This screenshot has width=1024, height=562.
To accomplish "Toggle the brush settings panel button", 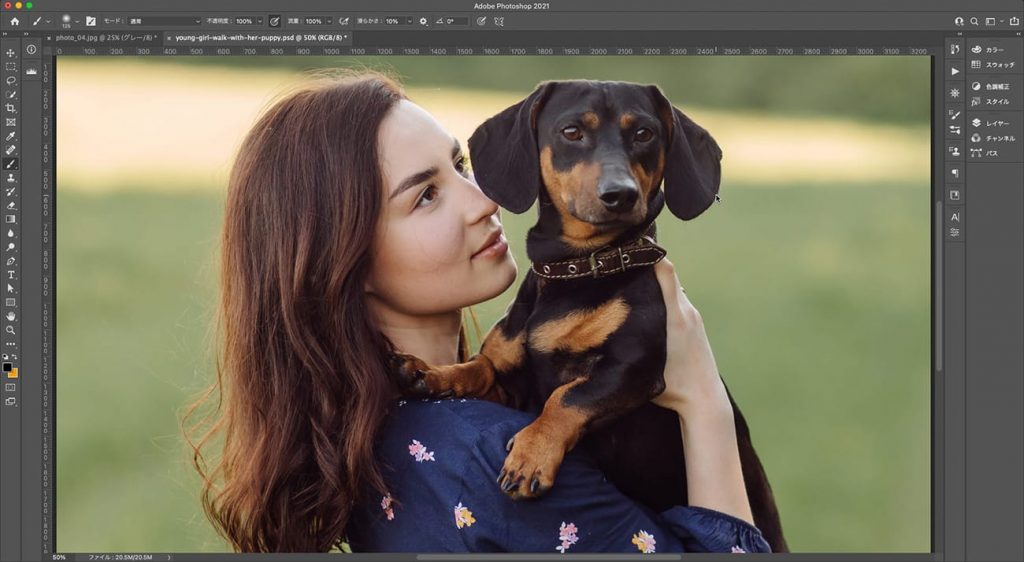I will [91, 21].
